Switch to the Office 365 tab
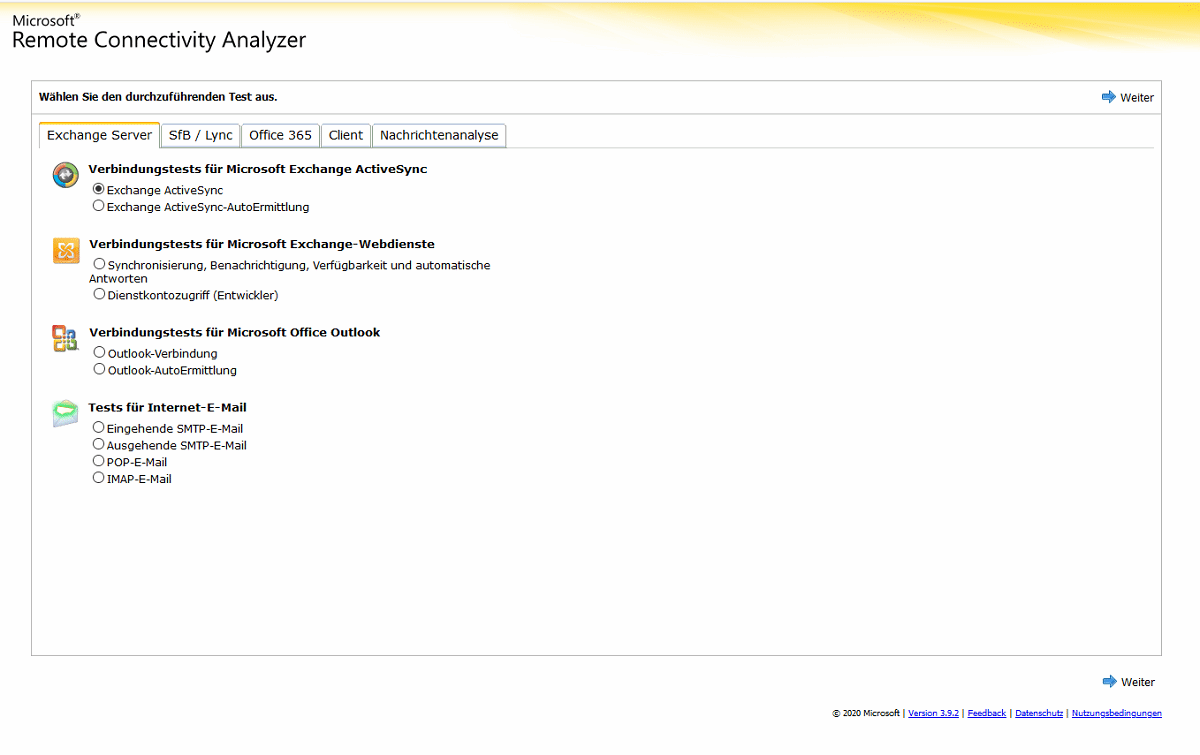This screenshot has height=755, width=1200. pyautogui.click(x=280, y=134)
